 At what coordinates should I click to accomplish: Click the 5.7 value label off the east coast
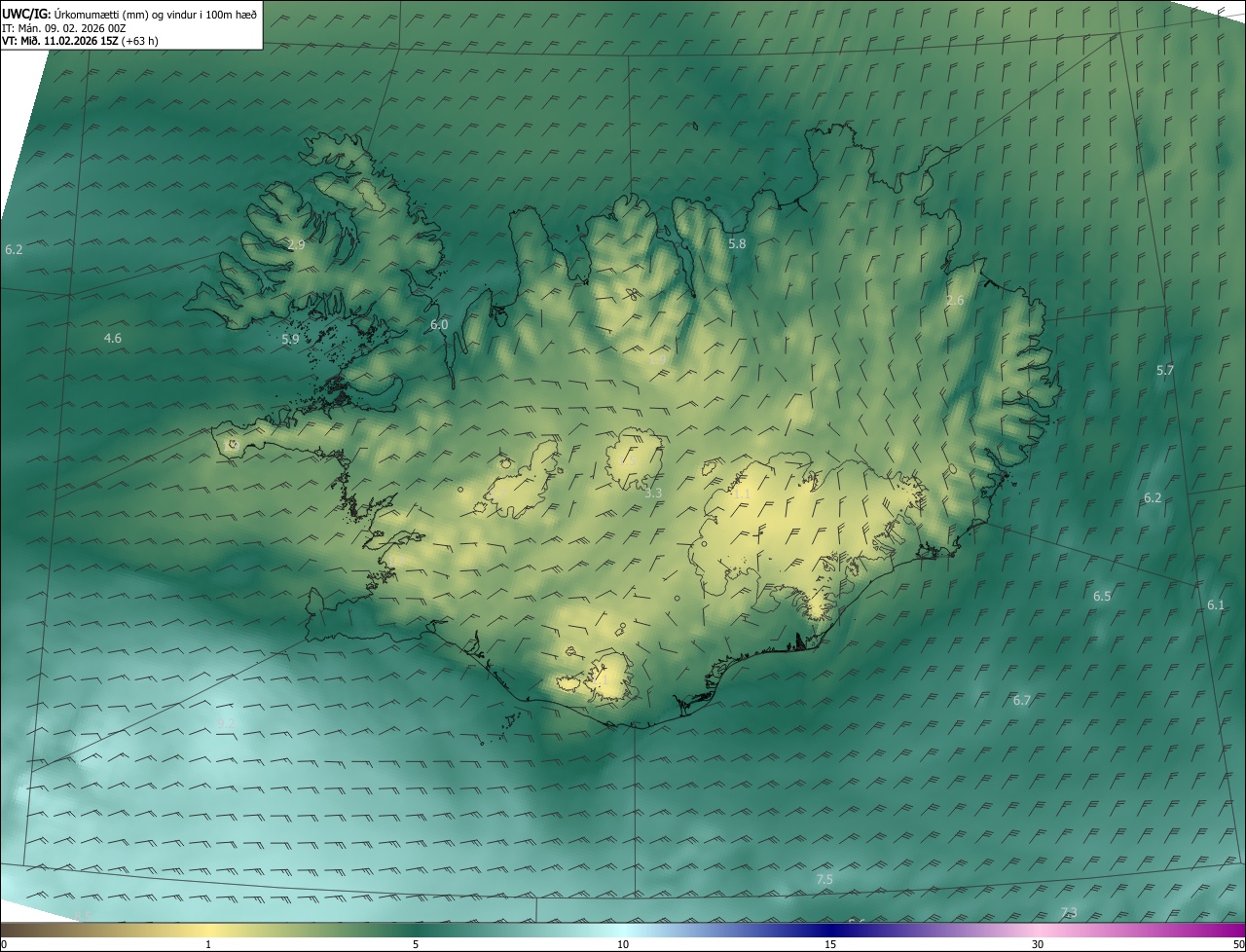click(1165, 371)
